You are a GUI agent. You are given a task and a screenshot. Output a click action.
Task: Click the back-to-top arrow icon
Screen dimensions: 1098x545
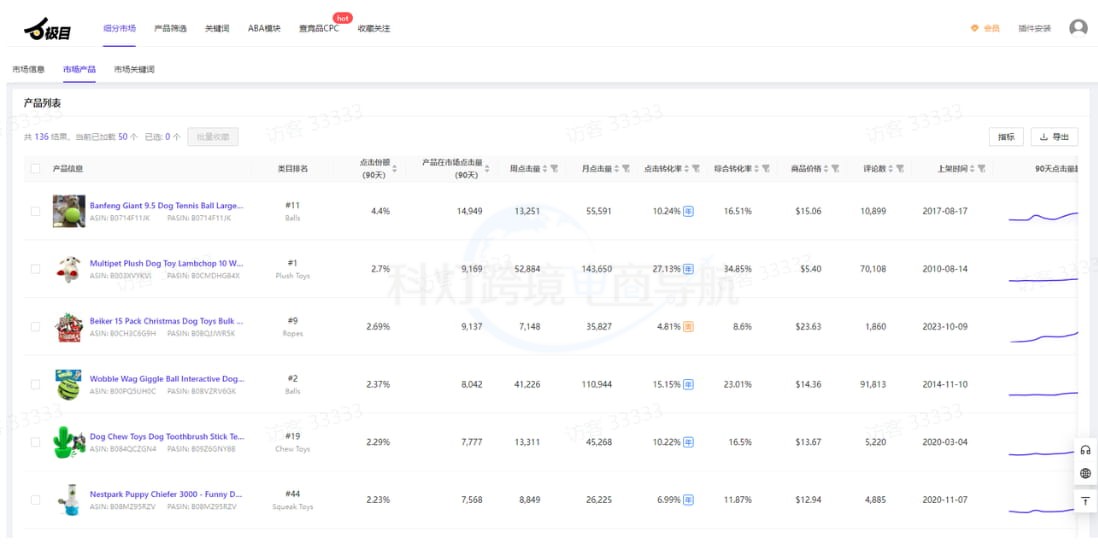[x=1085, y=500]
